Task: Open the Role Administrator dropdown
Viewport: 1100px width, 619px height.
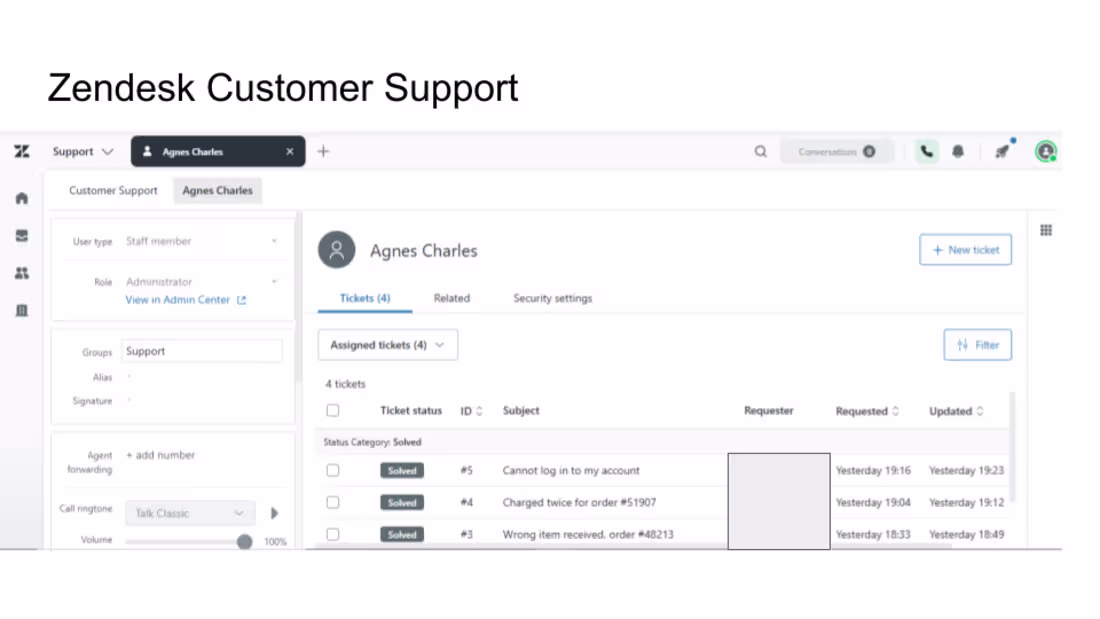Action: (x=201, y=281)
